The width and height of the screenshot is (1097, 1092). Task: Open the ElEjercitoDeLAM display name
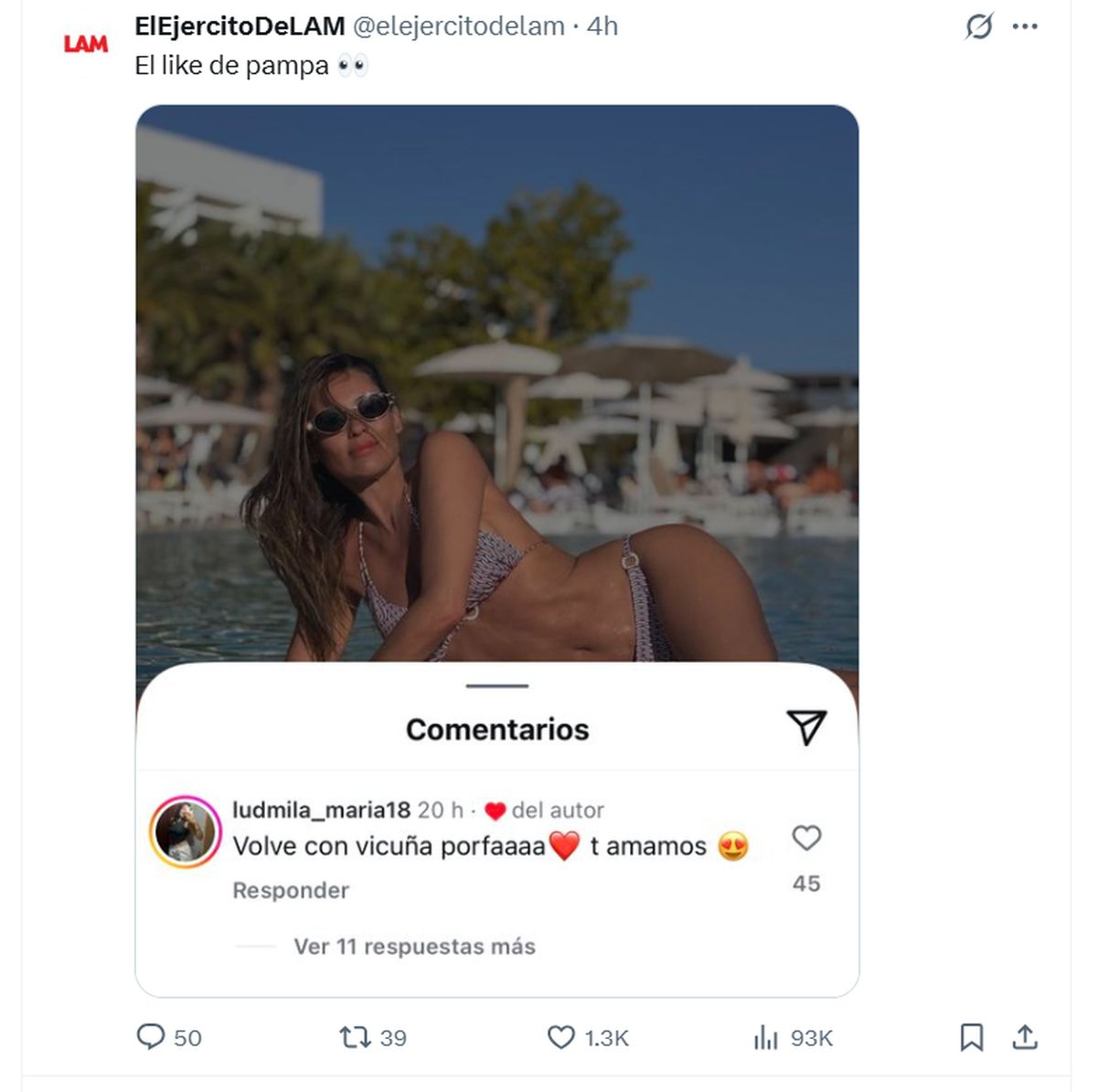point(240,27)
